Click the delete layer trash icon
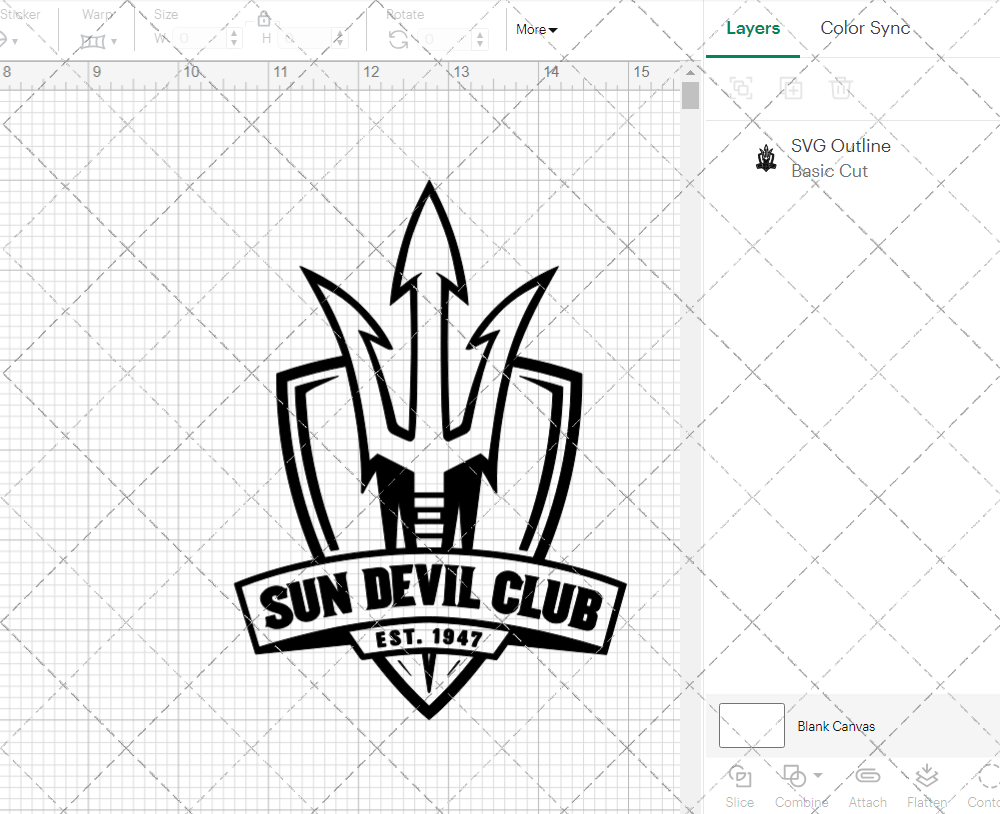Screen dimensions: 1000x814 pos(842,88)
